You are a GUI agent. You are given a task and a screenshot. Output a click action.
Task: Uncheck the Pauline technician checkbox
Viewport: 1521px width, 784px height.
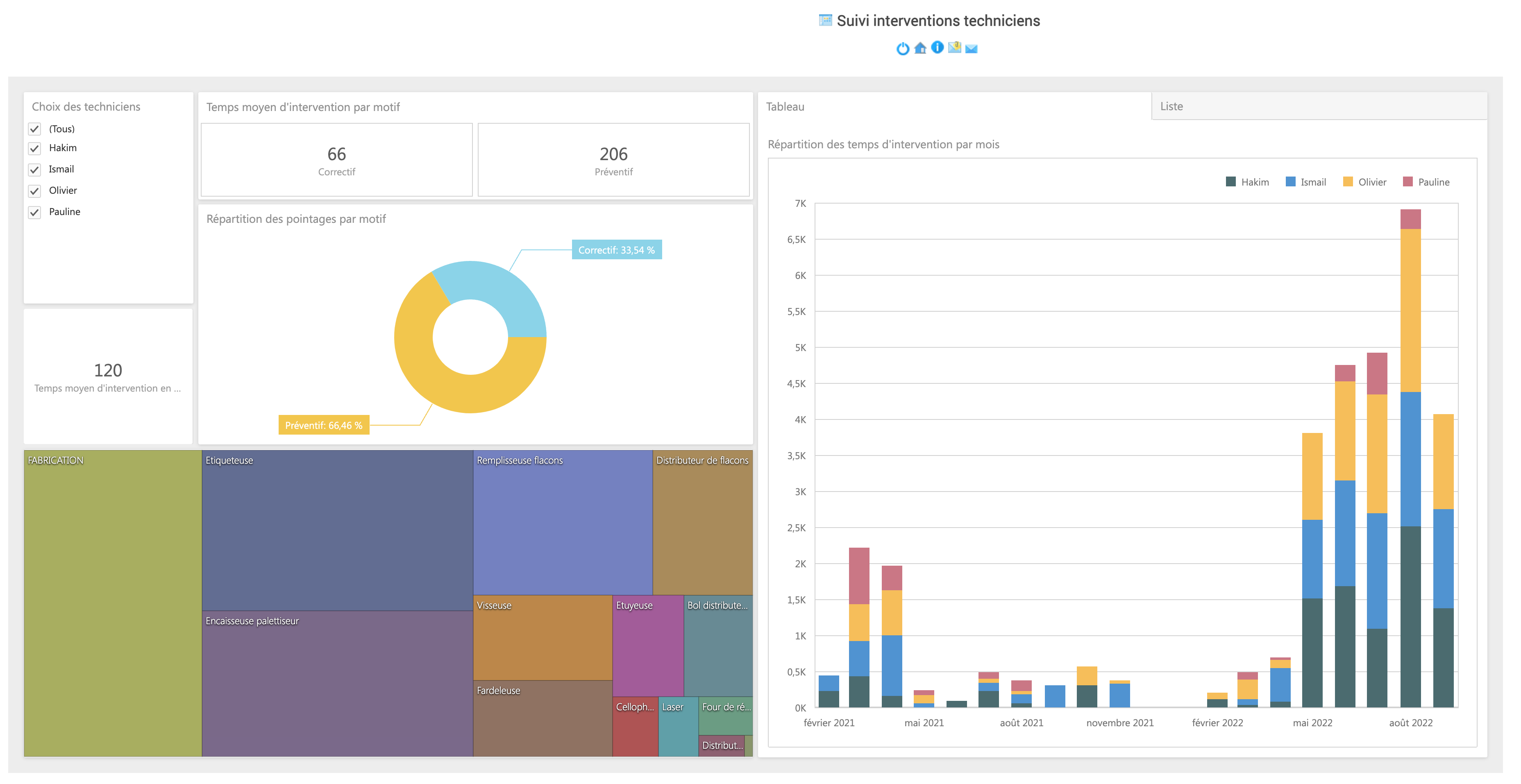35,212
